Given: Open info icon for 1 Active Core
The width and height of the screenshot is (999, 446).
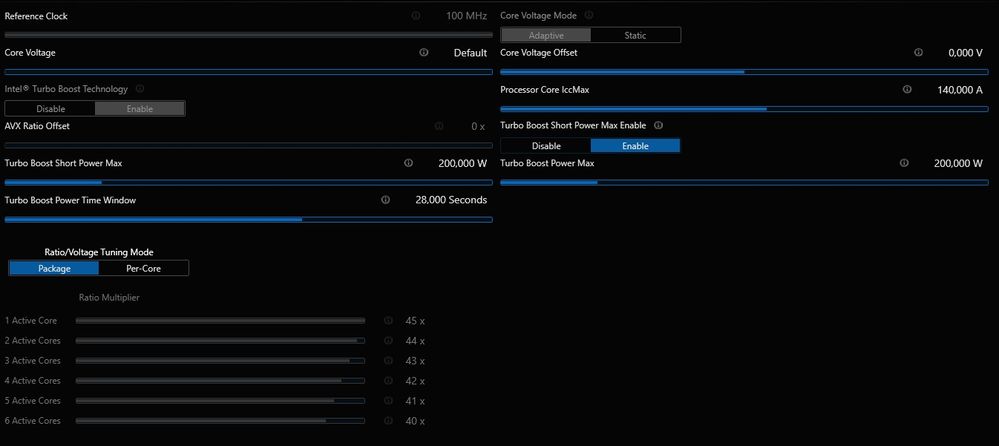Looking at the screenshot, I should (388, 320).
